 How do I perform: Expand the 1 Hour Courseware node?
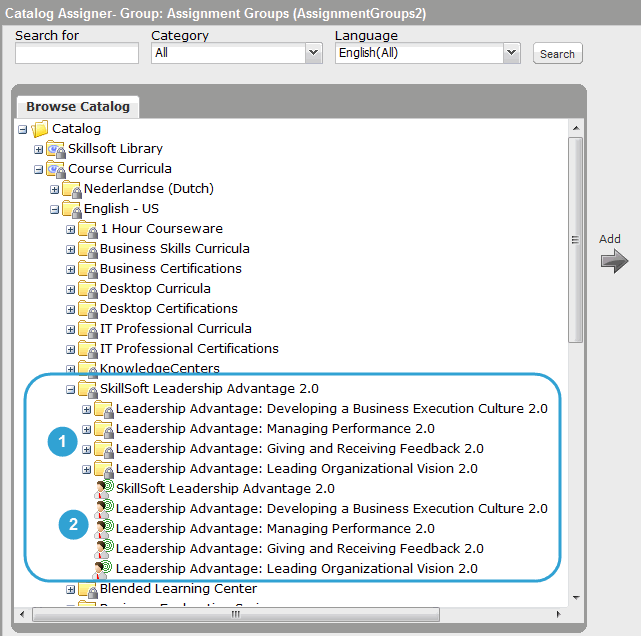pyautogui.click(x=70, y=230)
